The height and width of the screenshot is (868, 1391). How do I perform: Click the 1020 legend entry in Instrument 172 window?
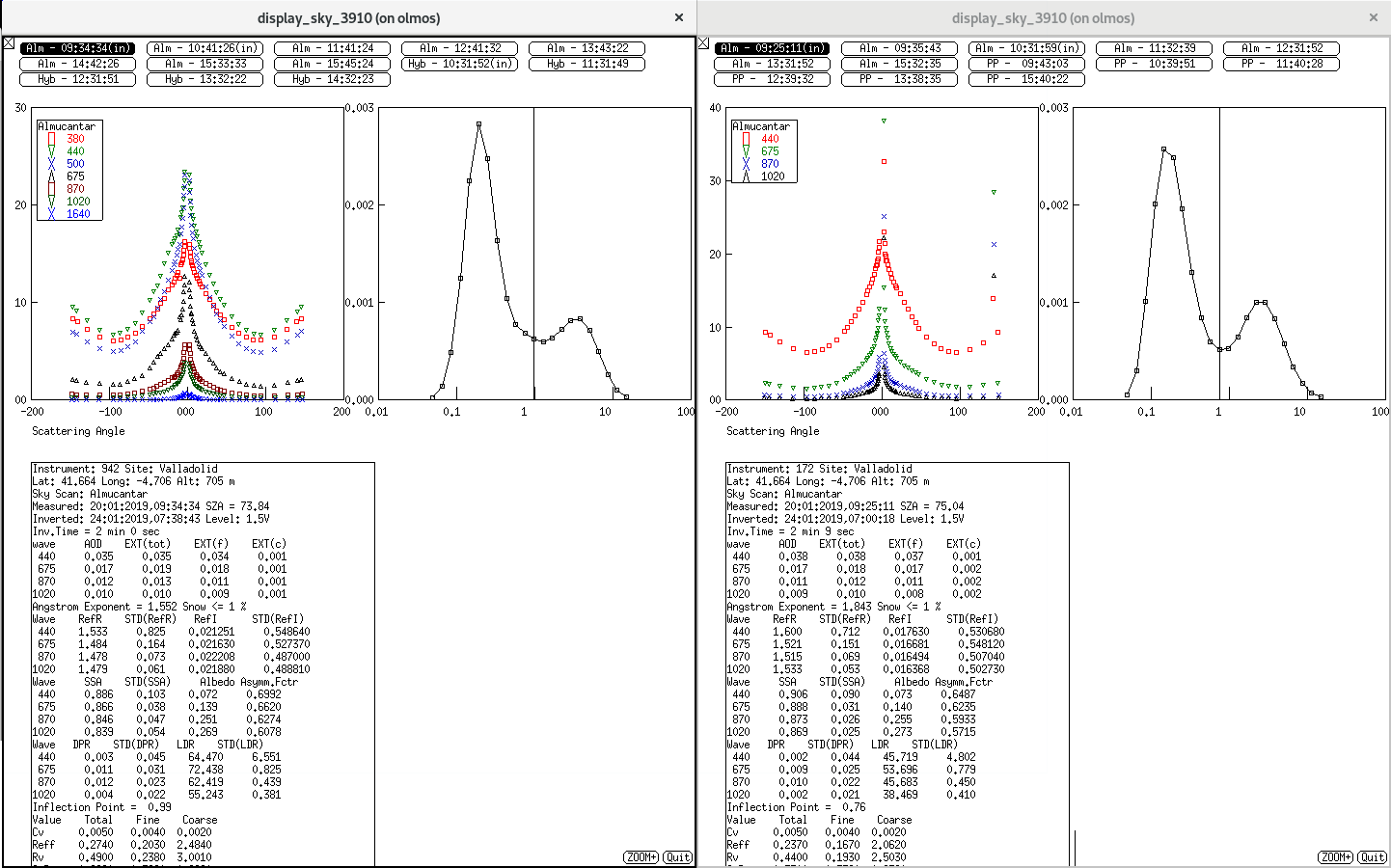coord(773,176)
